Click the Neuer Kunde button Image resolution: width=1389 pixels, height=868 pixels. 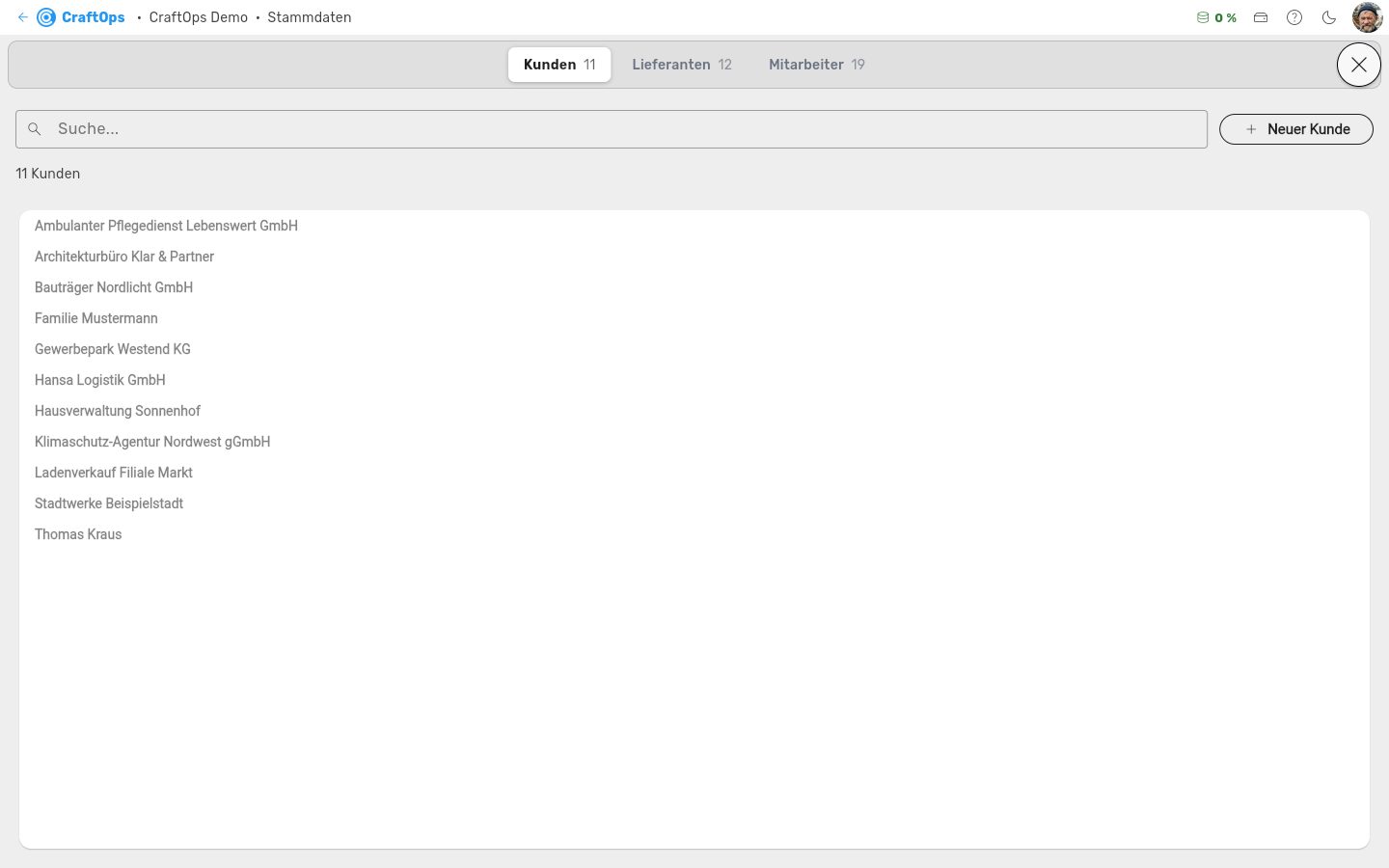tap(1296, 129)
